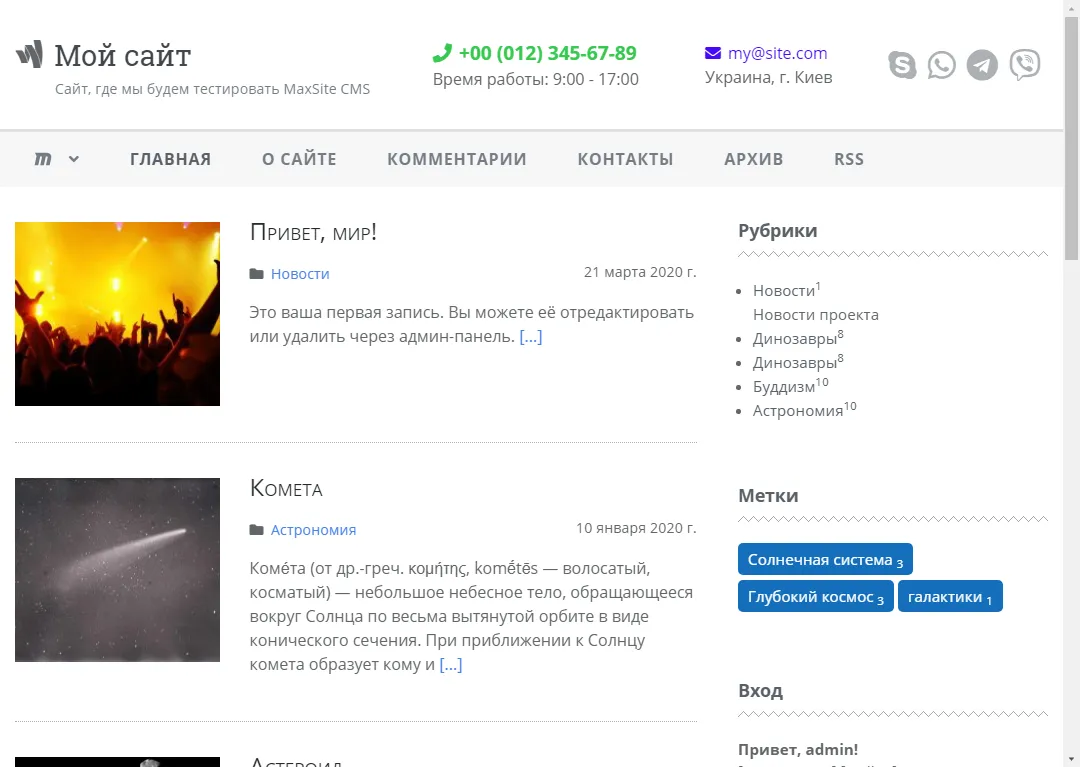
Task: Go to the КОНТАКТЫ menu item
Action: (x=625, y=159)
